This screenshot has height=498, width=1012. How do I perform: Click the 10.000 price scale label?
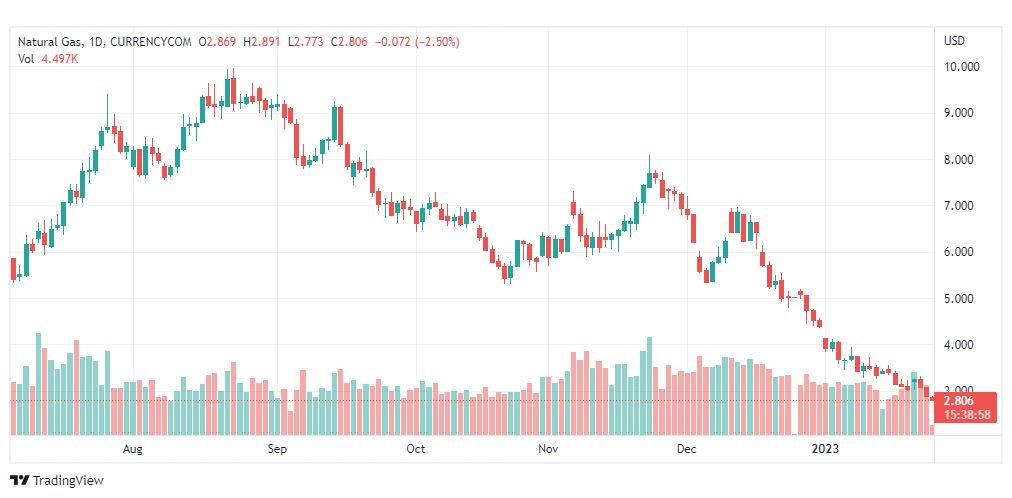961,67
